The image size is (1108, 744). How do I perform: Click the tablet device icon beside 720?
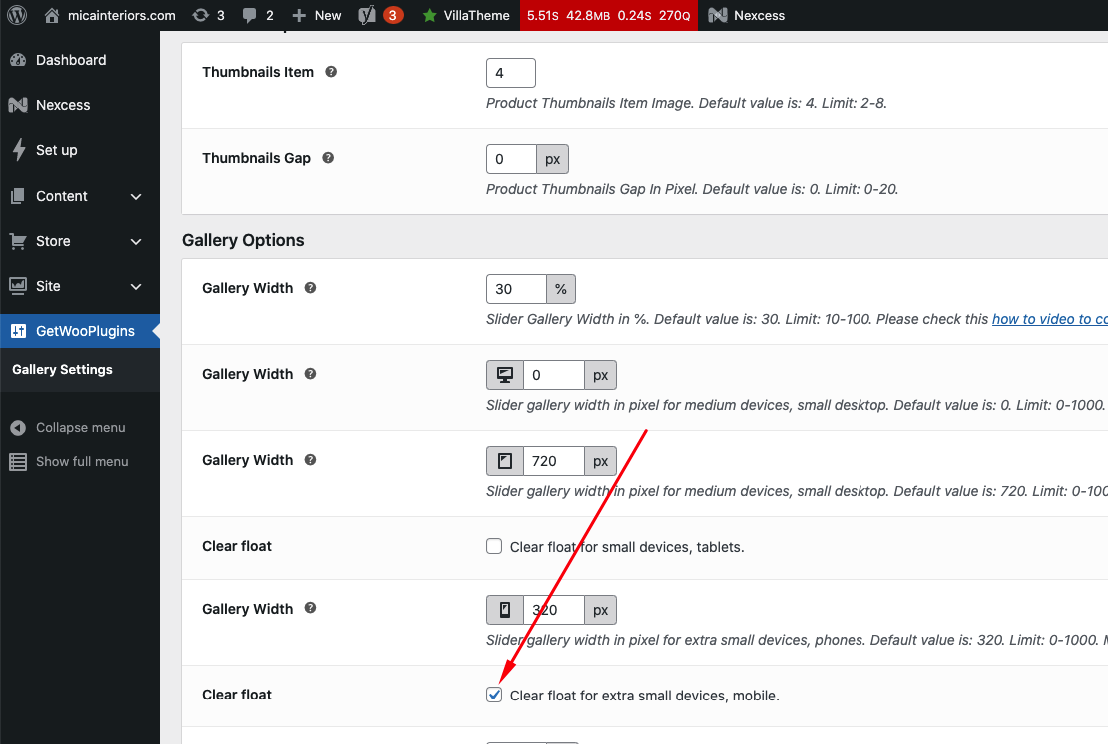[x=505, y=461]
